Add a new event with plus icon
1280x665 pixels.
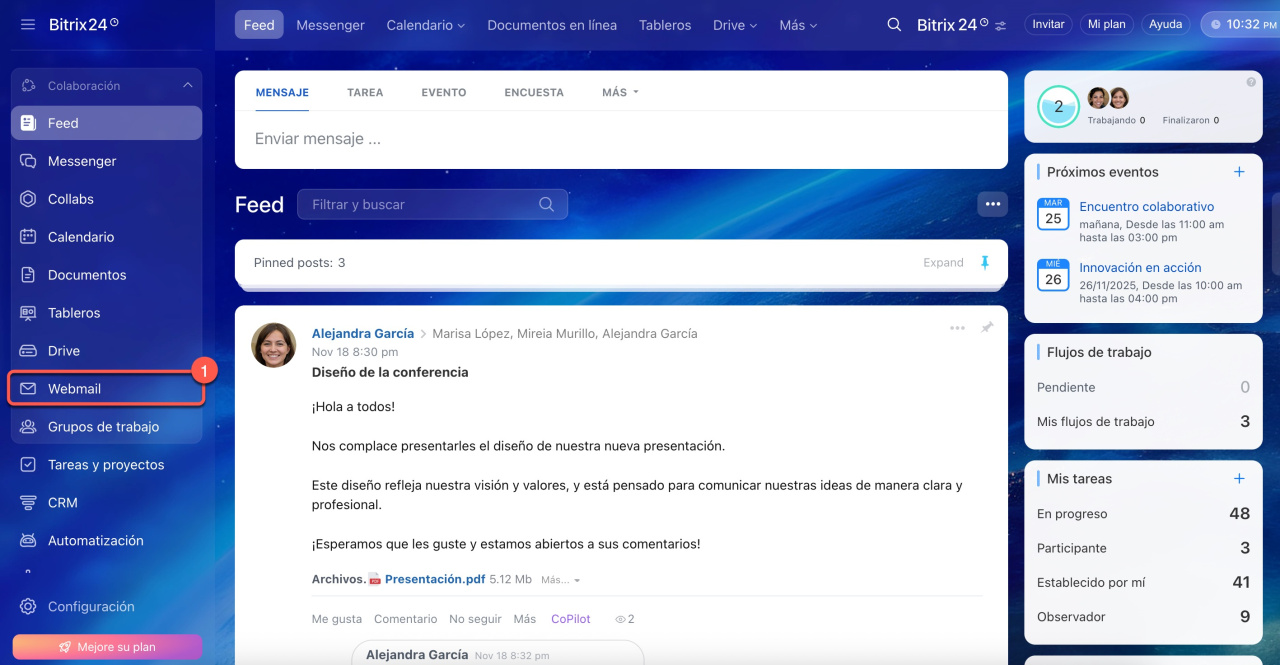pyautogui.click(x=1239, y=172)
